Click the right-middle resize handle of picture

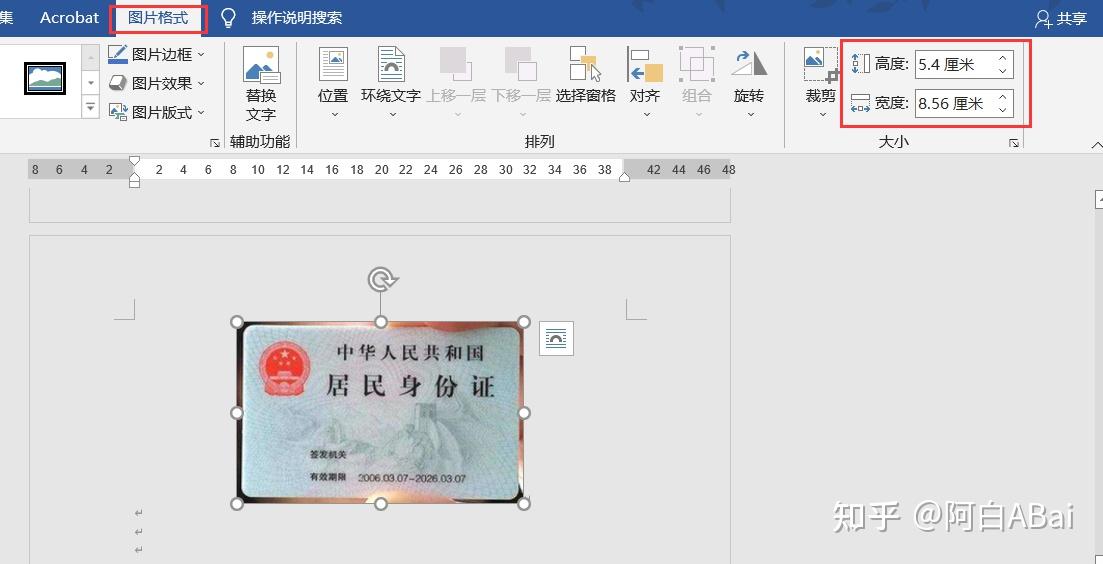523,413
